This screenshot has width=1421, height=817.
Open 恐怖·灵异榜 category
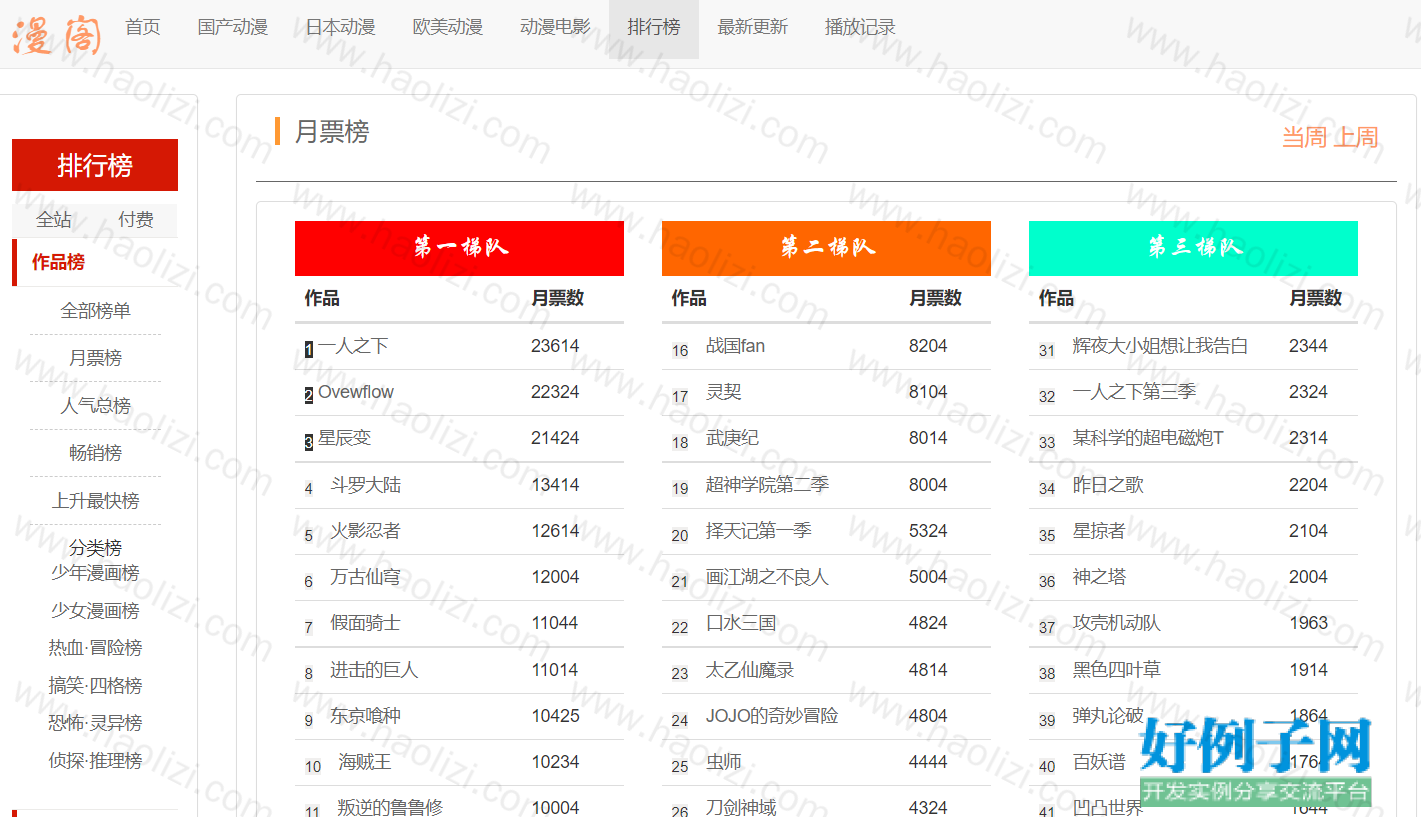[x=95, y=723]
